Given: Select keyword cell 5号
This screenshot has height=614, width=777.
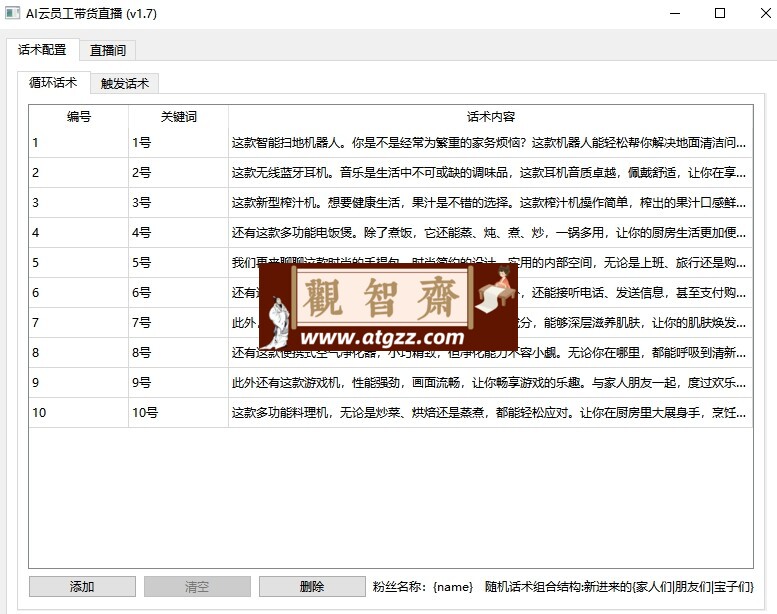Looking at the screenshot, I should (178, 263).
